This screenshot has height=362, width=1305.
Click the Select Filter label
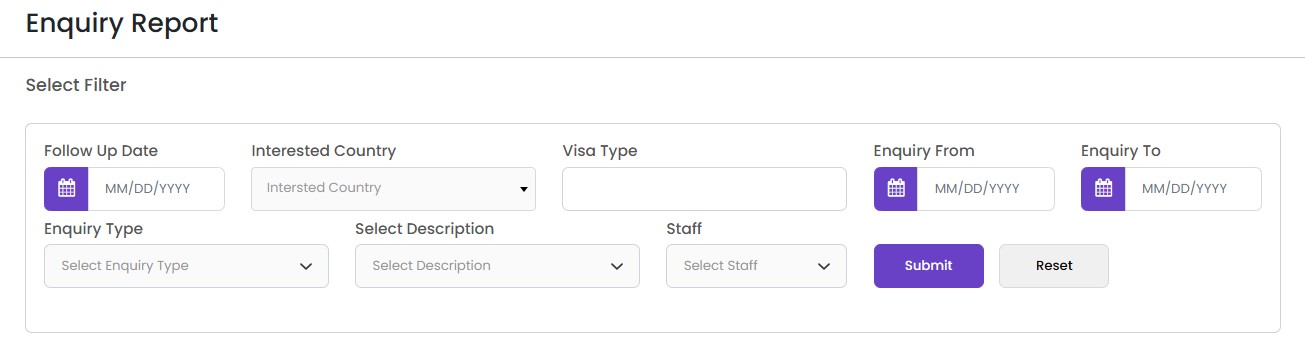pyautogui.click(x=76, y=85)
